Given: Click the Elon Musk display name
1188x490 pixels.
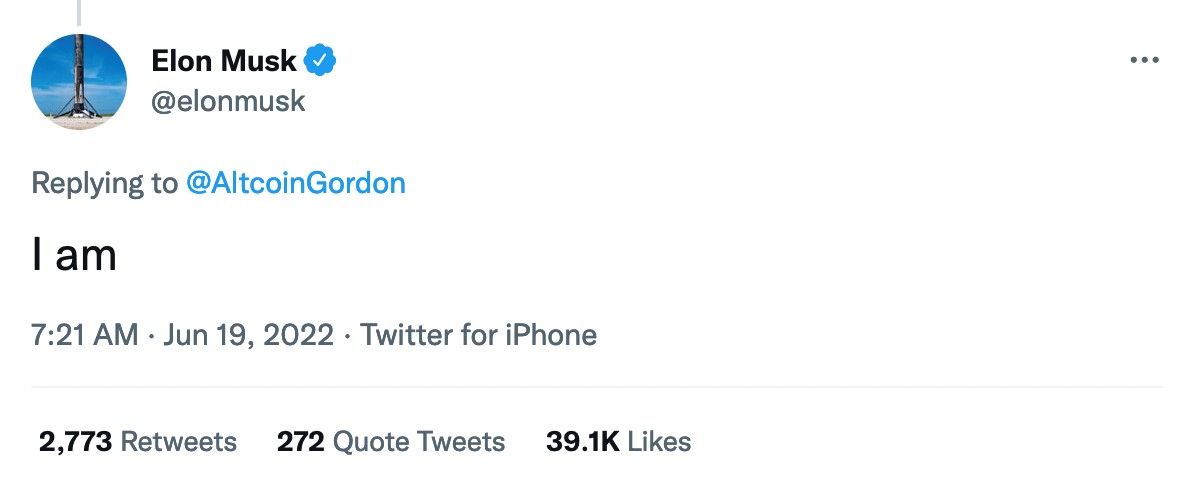Looking at the screenshot, I should 224,61.
